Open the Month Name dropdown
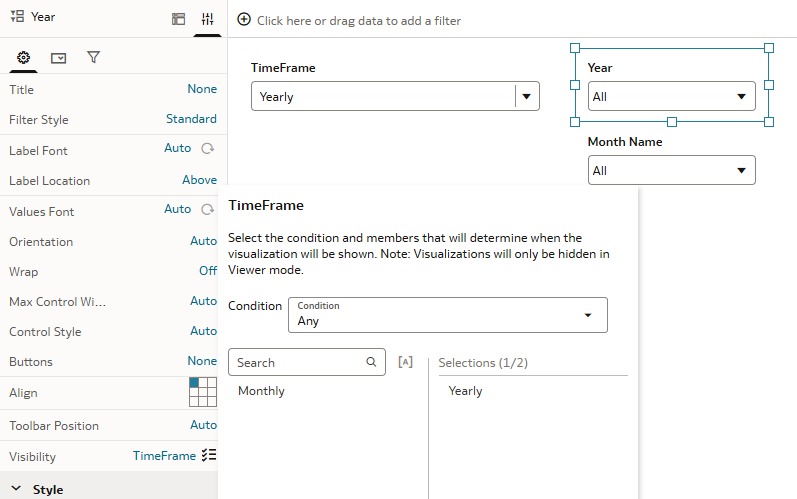797x499 pixels. point(741,171)
